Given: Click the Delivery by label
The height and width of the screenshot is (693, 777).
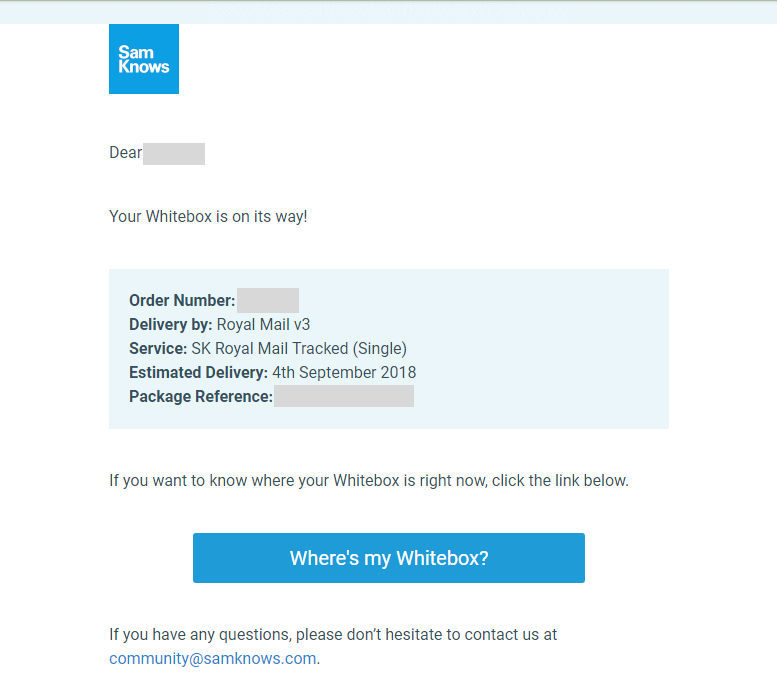Looking at the screenshot, I should click(170, 324).
